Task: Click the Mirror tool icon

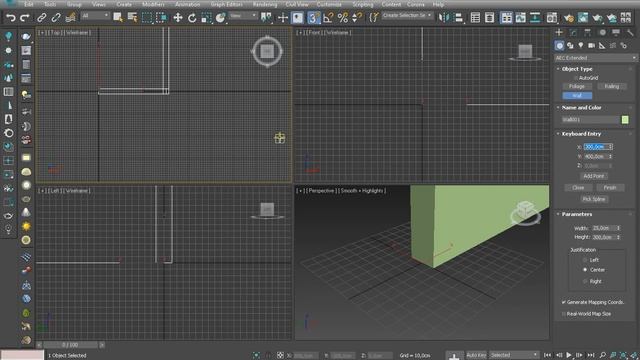Action: click(443, 17)
